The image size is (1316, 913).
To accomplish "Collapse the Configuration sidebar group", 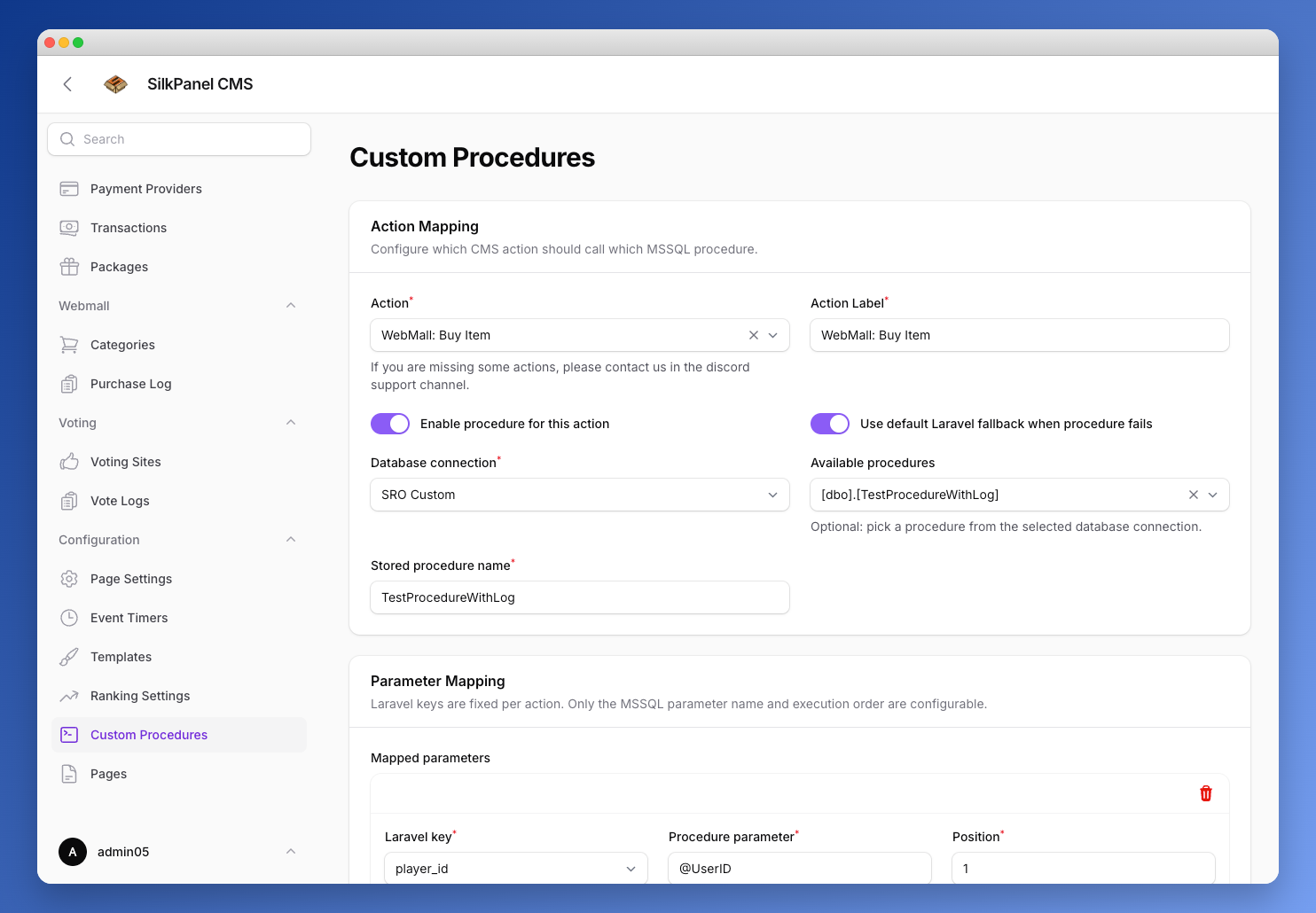I will pos(291,540).
